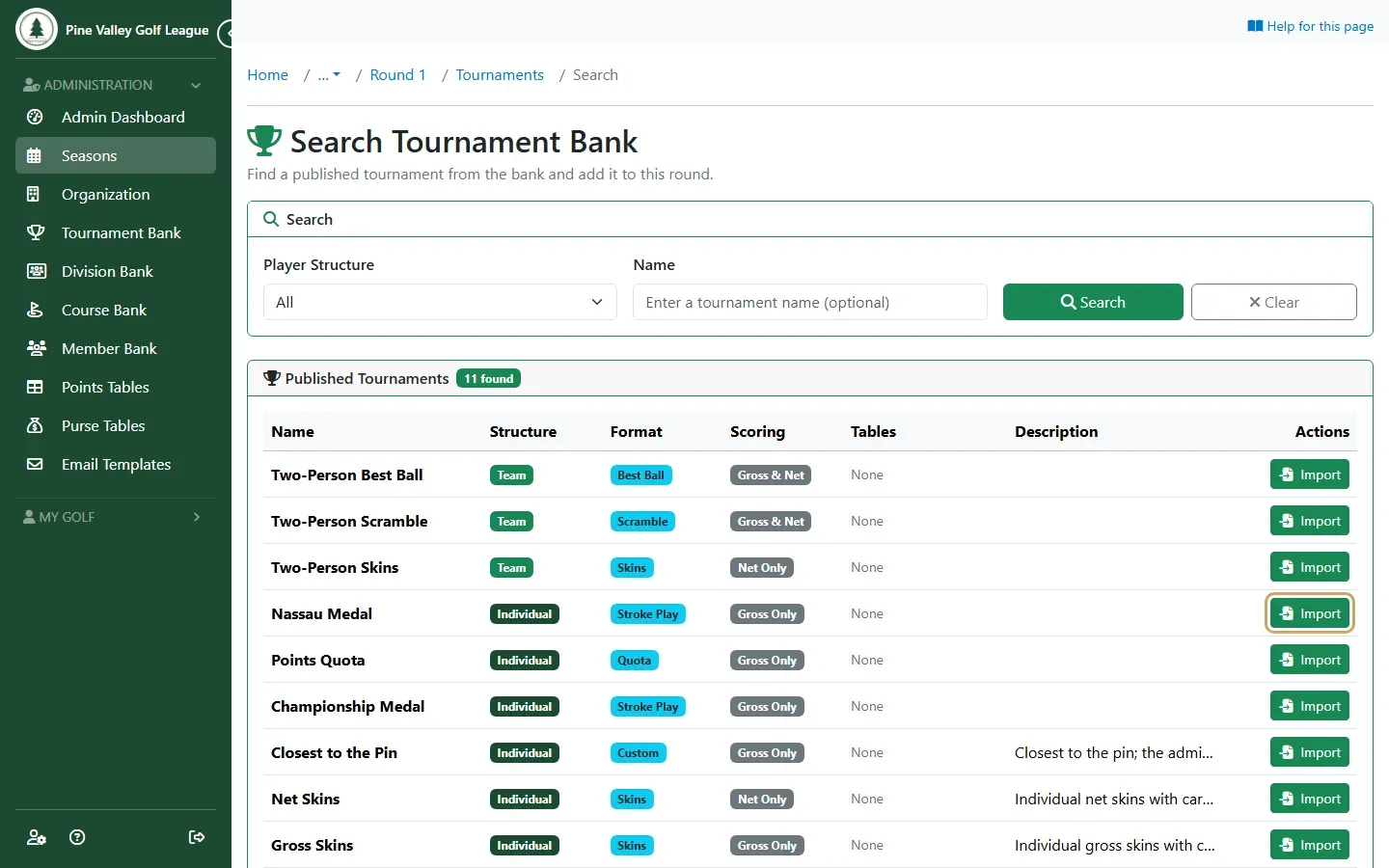Click the Nassau Medal name
The height and width of the screenshot is (868, 1389).
click(x=321, y=613)
